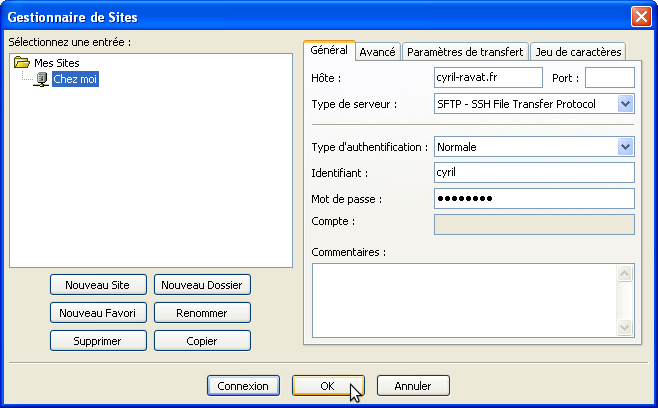The height and width of the screenshot is (408, 658).
Task: Click the Renommer button
Action: tap(202, 313)
